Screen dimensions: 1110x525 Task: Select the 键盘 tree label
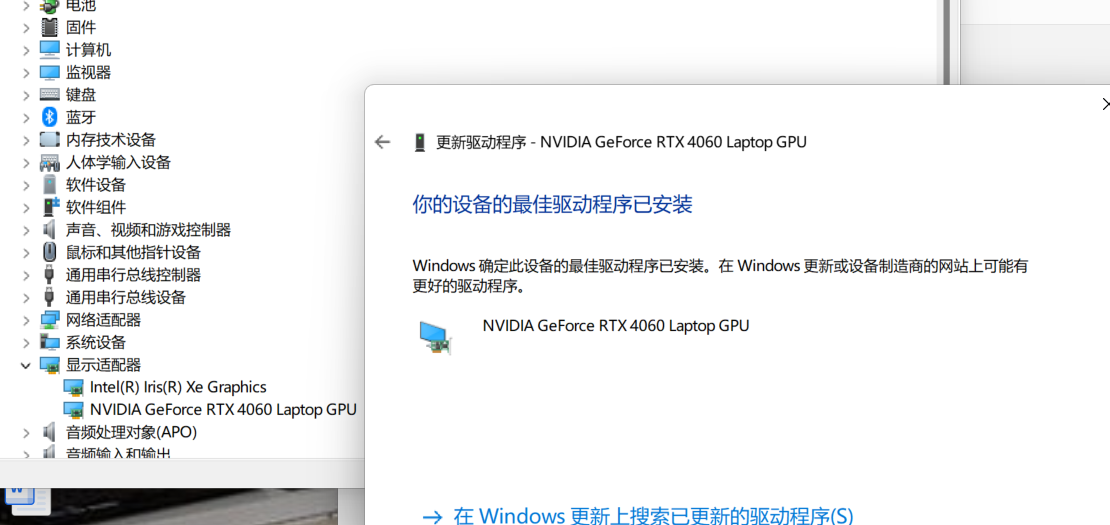(x=81, y=95)
